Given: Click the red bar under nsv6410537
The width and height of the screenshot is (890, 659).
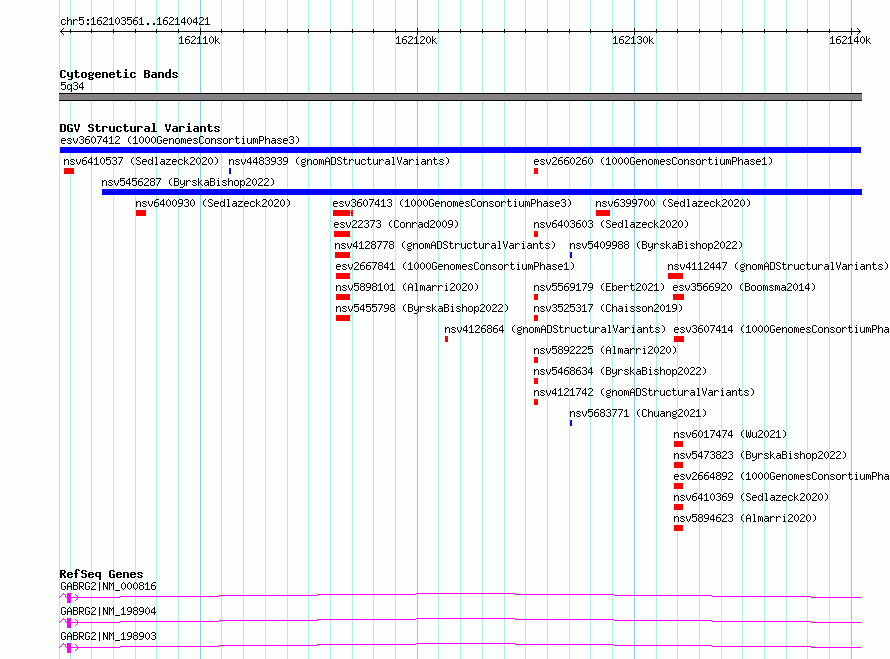Looking at the screenshot, I should pos(69,171).
